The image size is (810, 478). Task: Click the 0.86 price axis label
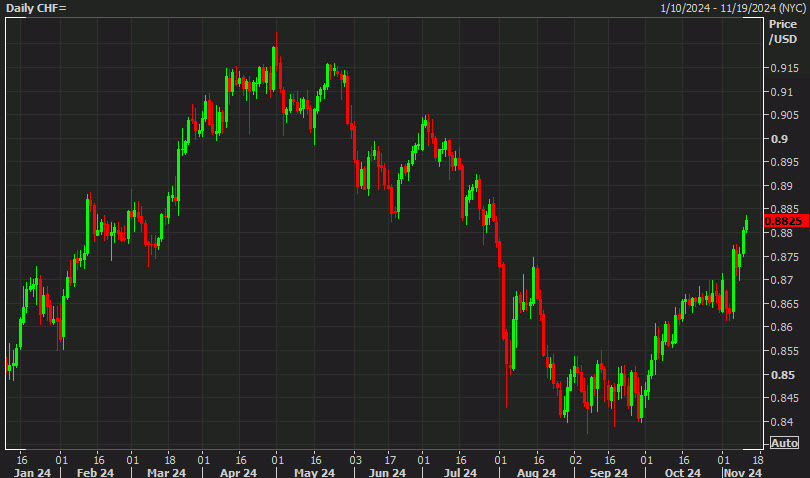(x=781, y=327)
